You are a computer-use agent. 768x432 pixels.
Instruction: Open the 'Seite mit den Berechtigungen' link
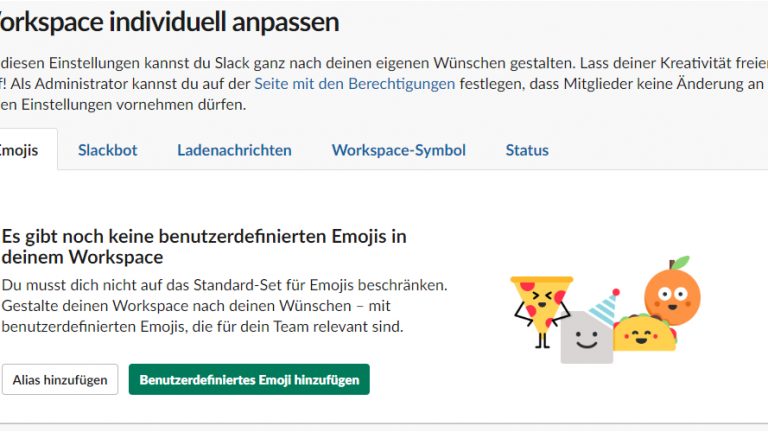click(x=354, y=84)
